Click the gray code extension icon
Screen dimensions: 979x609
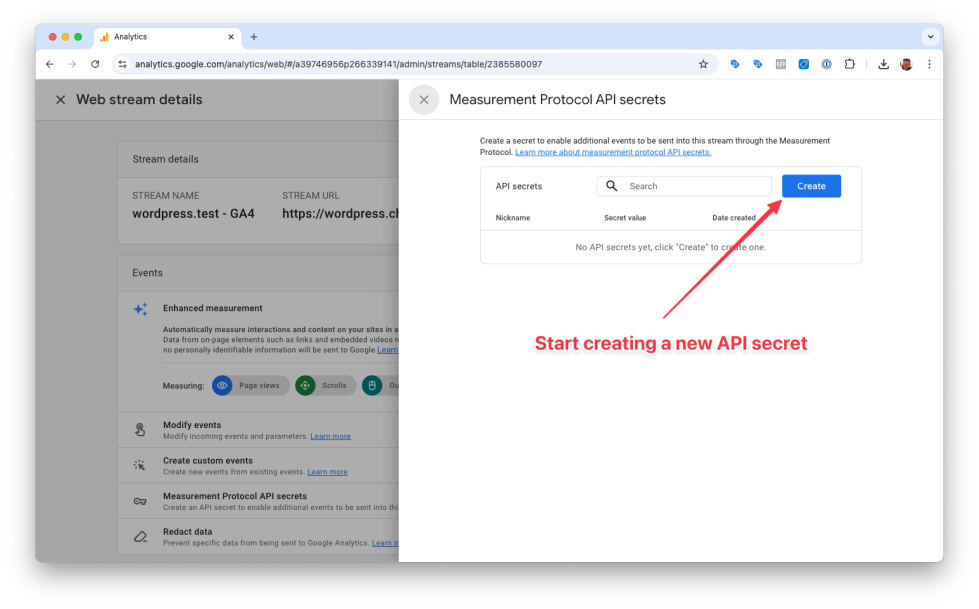click(x=780, y=64)
